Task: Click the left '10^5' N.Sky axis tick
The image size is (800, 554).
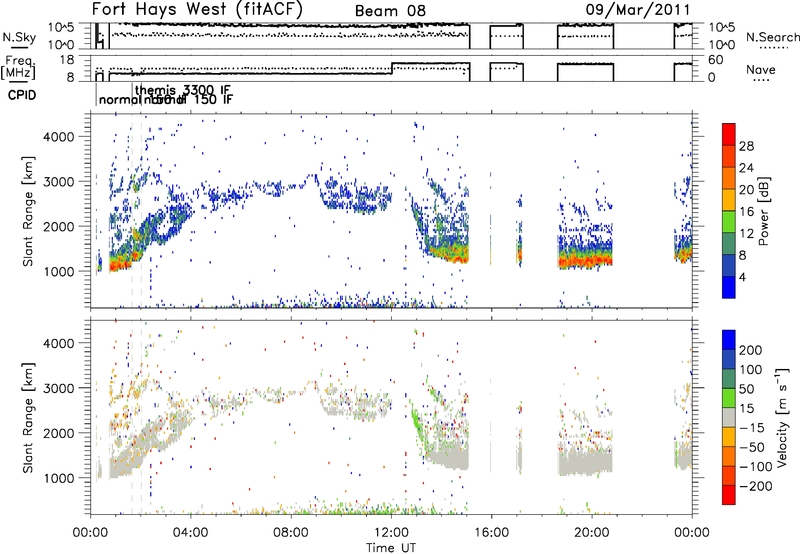Action: tap(62, 28)
